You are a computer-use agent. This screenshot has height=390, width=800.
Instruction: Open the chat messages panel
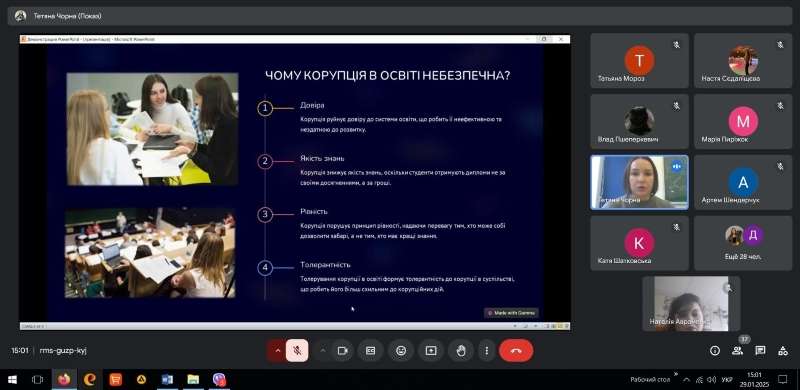760,351
